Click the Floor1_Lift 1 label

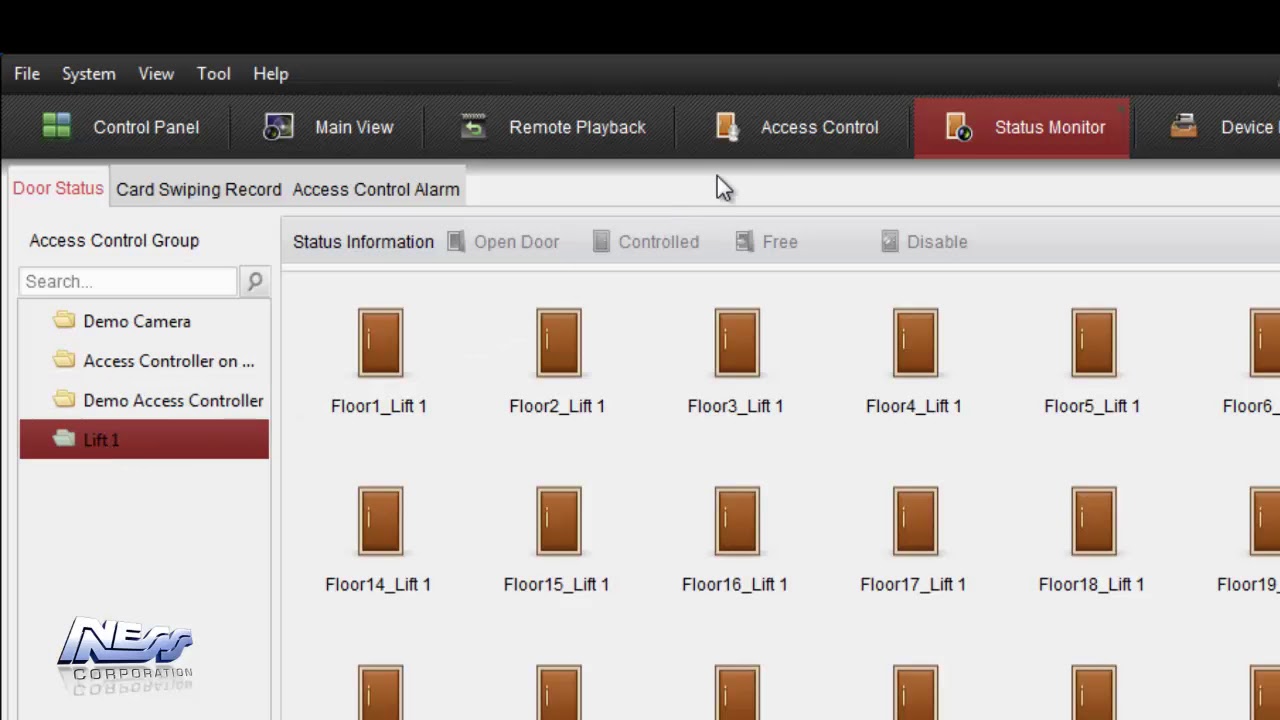379,406
